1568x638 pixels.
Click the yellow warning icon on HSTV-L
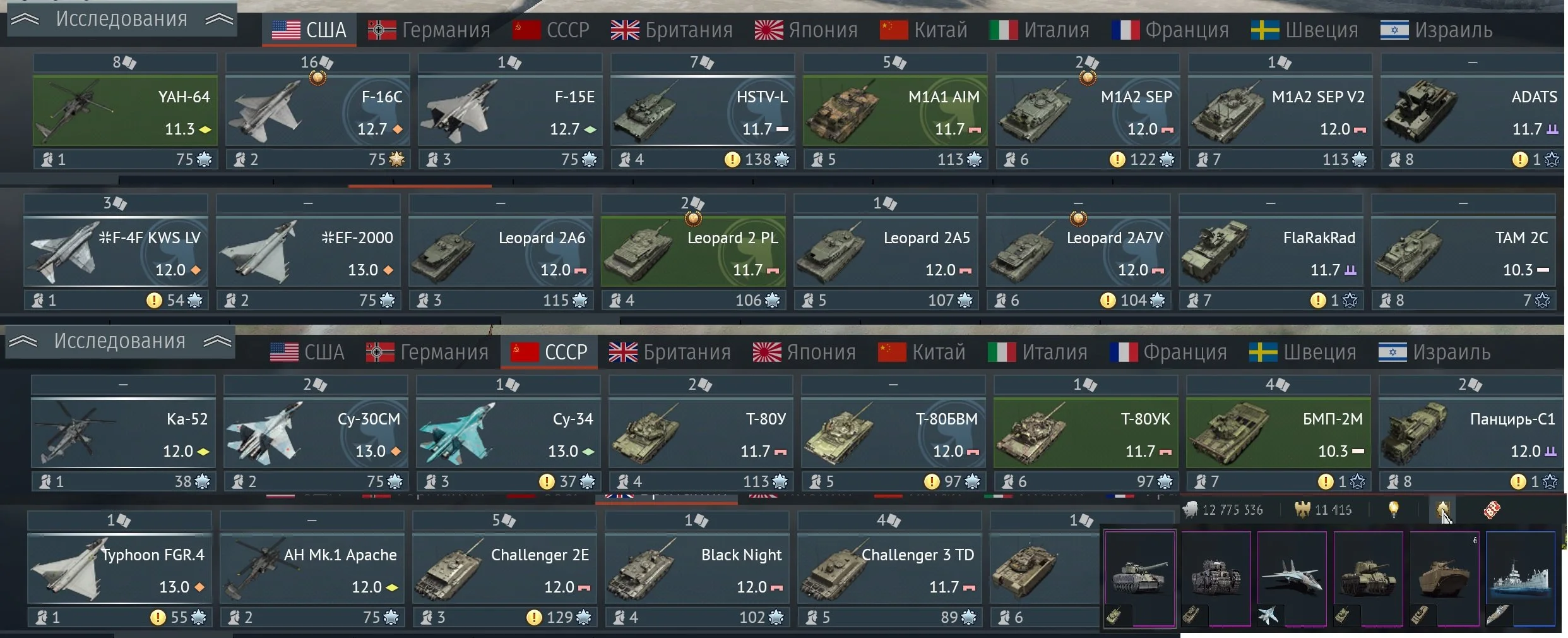tap(732, 160)
